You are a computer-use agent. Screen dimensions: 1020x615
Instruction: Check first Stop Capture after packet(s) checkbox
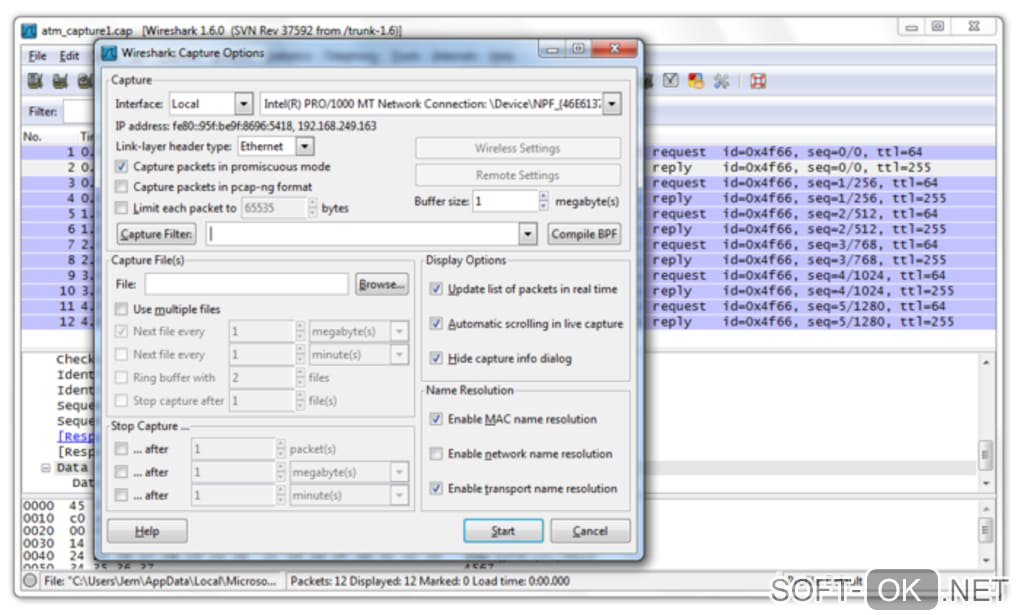pos(121,448)
